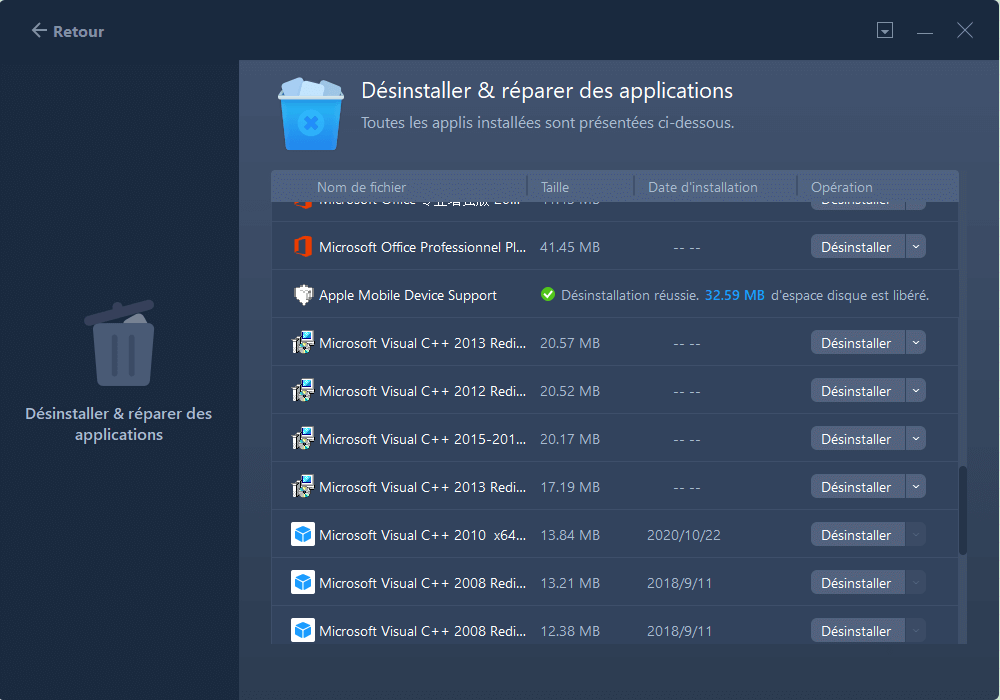Select the 2020/10/22 install date

[x=684, y=536]
